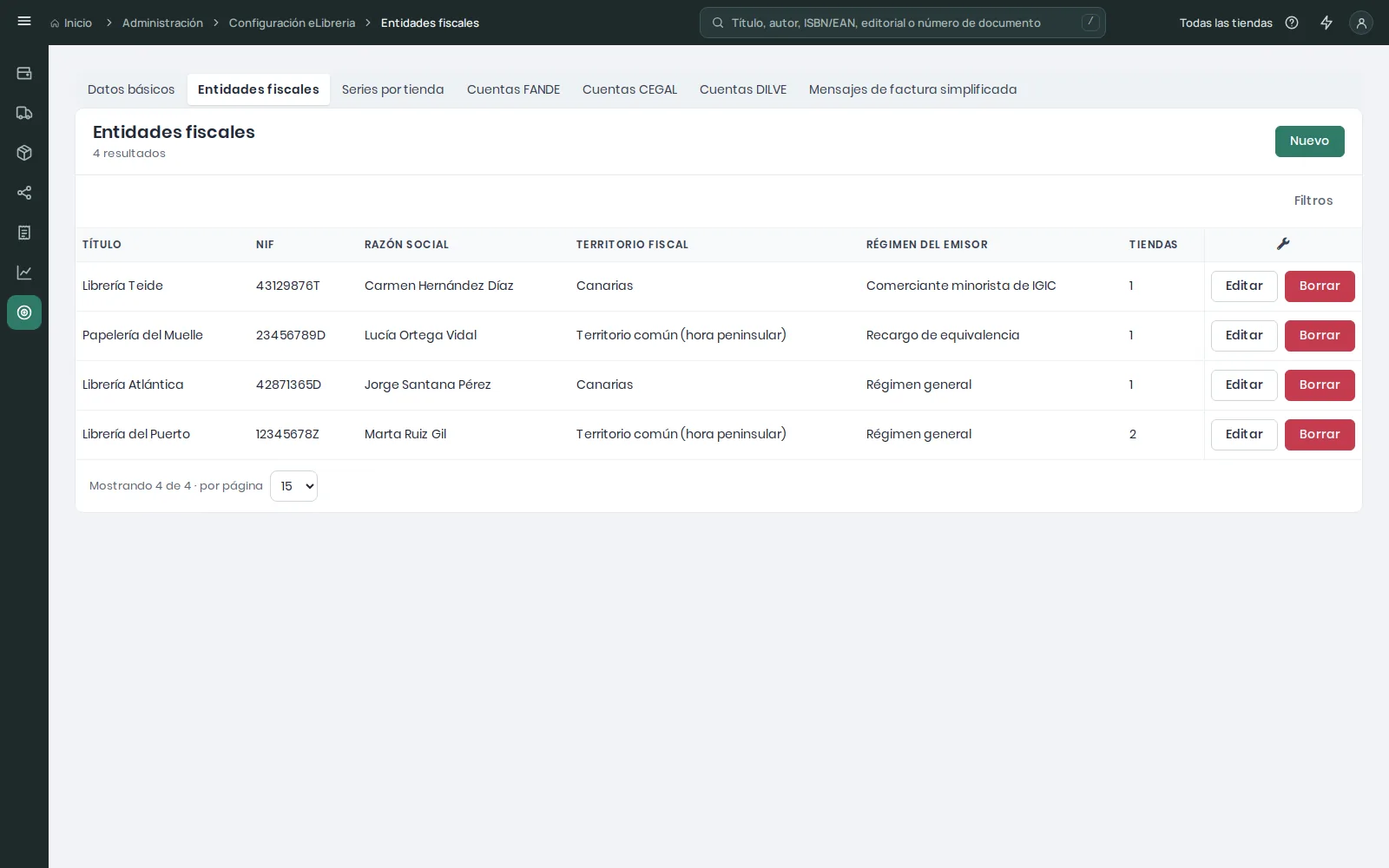Open the Filtros panel
Image resolution: width=1389 pixels, height=868 pixels.
click(x=1313, y=201)
